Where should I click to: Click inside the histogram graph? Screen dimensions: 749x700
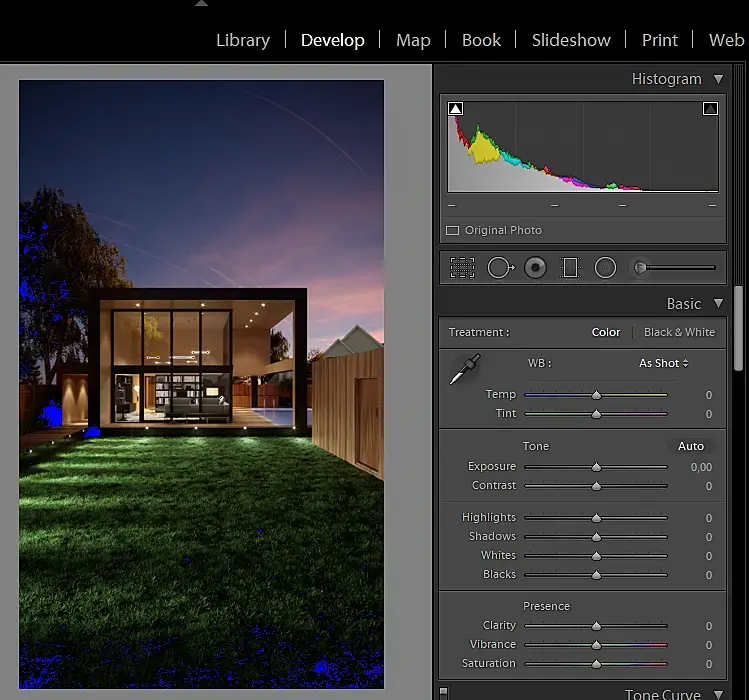pyautogui.click(x=583, y=146)
